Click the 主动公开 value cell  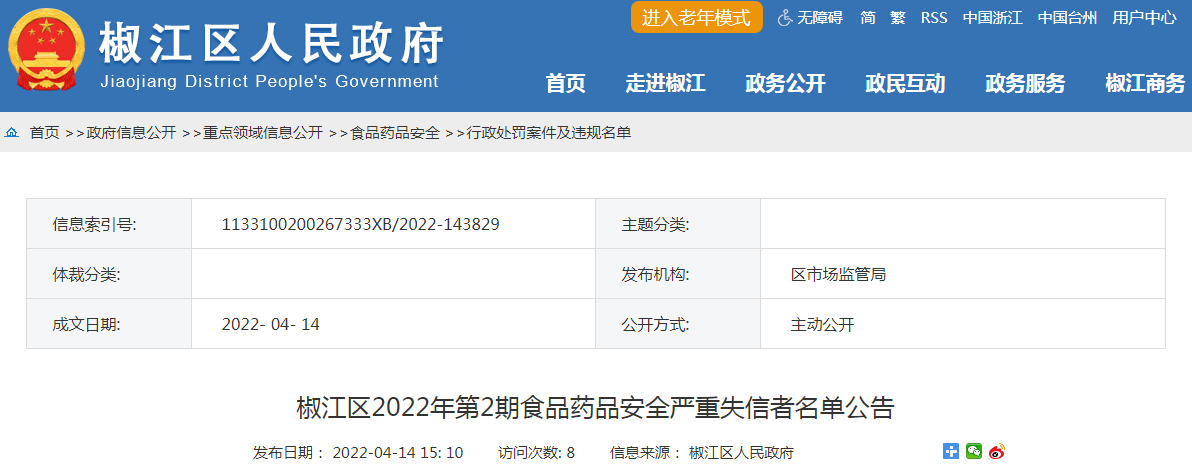click(x=962, y=324)
